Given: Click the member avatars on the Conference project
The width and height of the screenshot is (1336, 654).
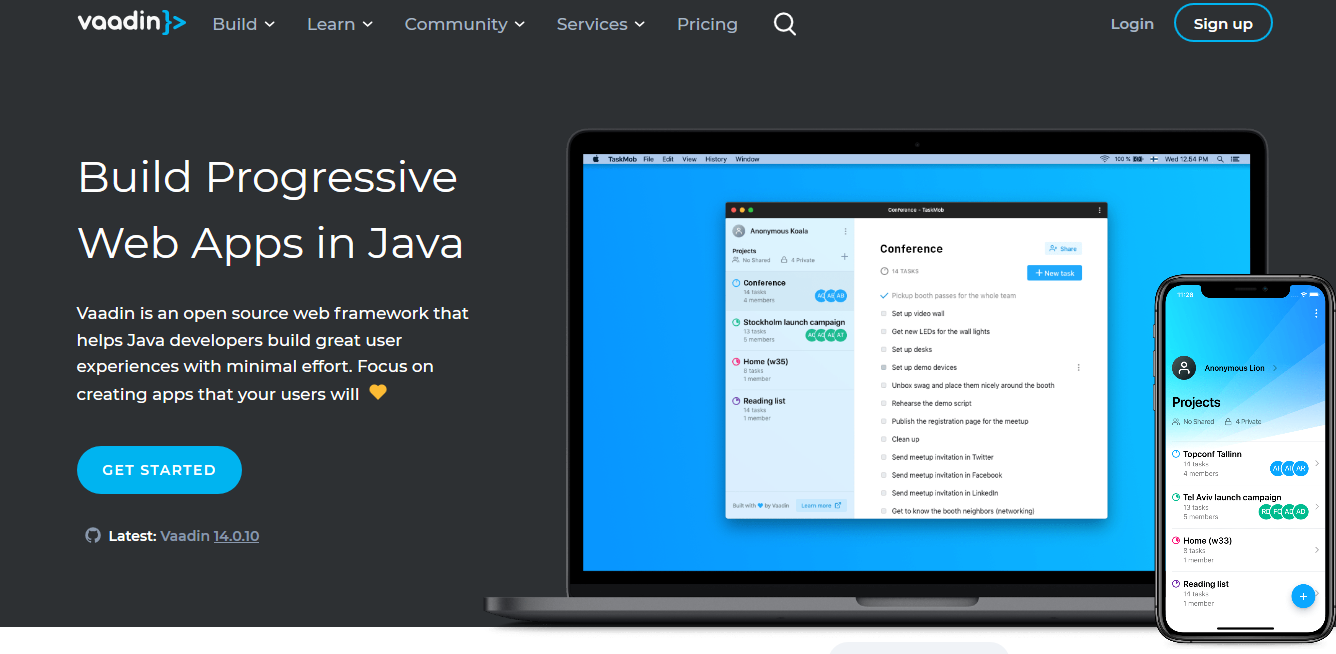Looking at the screenshot, I should 831,296.
